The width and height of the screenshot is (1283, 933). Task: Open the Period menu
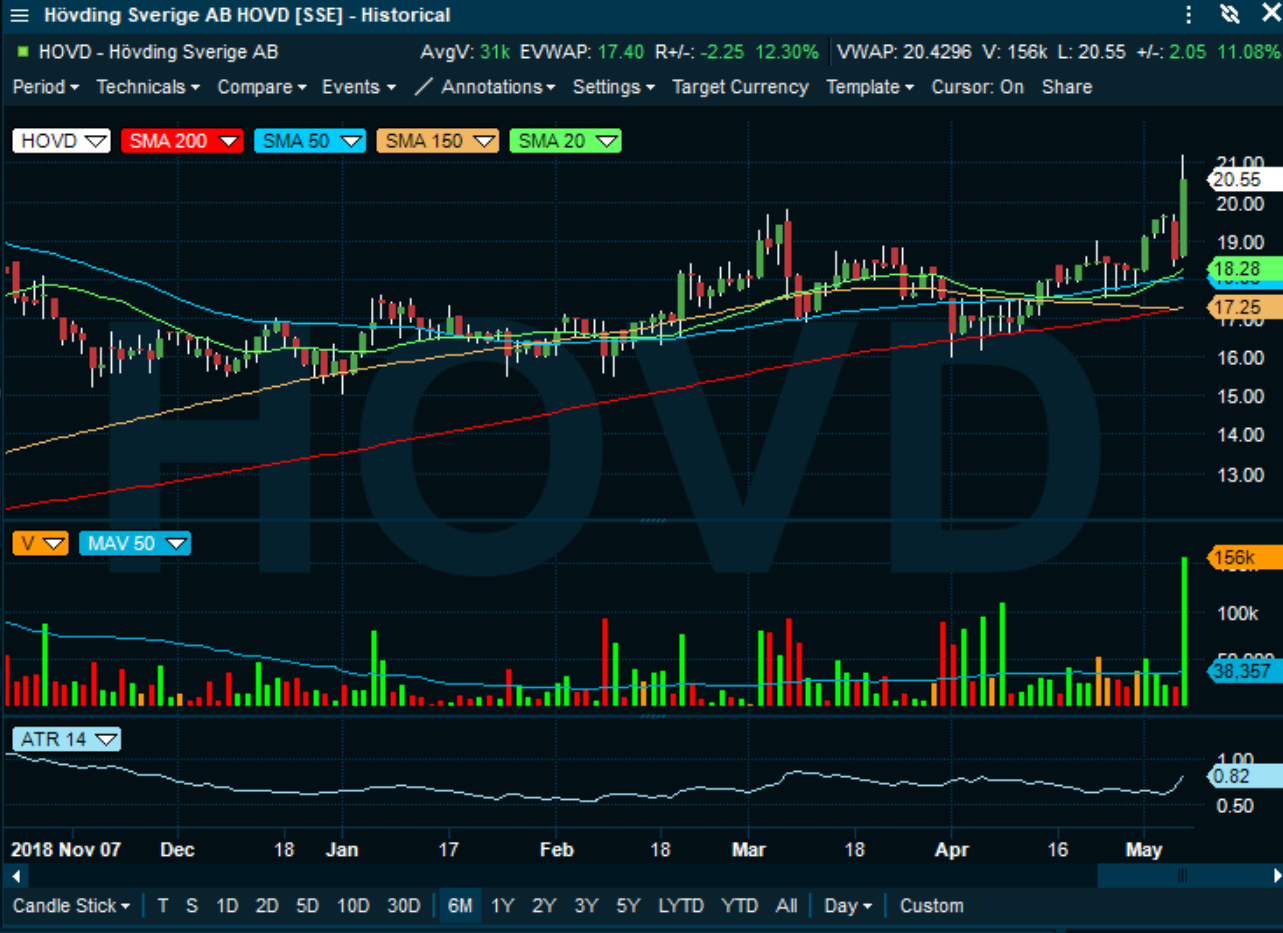tap(46, 87)
